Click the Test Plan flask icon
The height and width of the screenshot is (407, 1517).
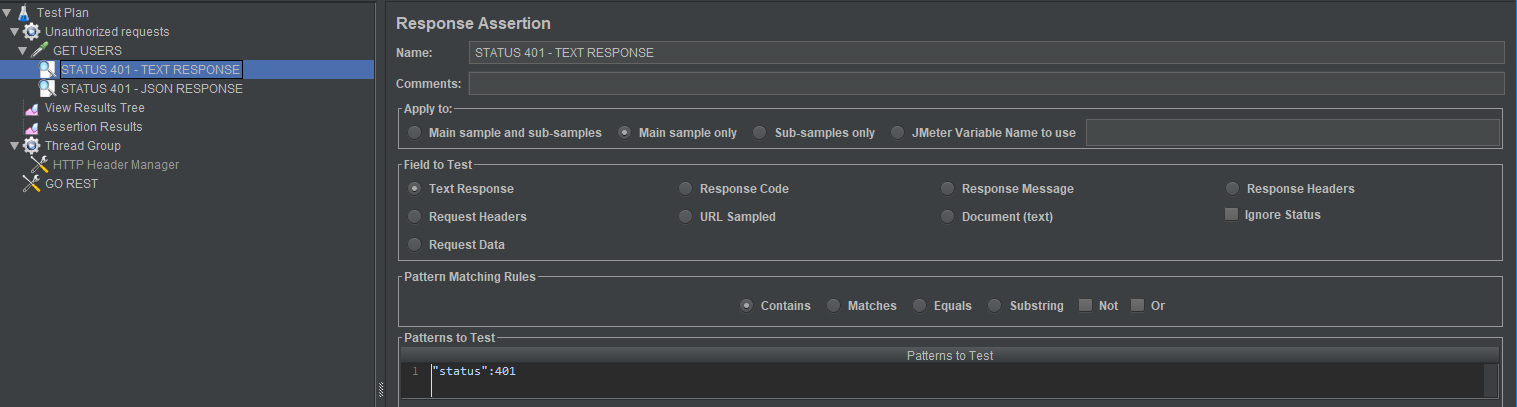(23, 13)
